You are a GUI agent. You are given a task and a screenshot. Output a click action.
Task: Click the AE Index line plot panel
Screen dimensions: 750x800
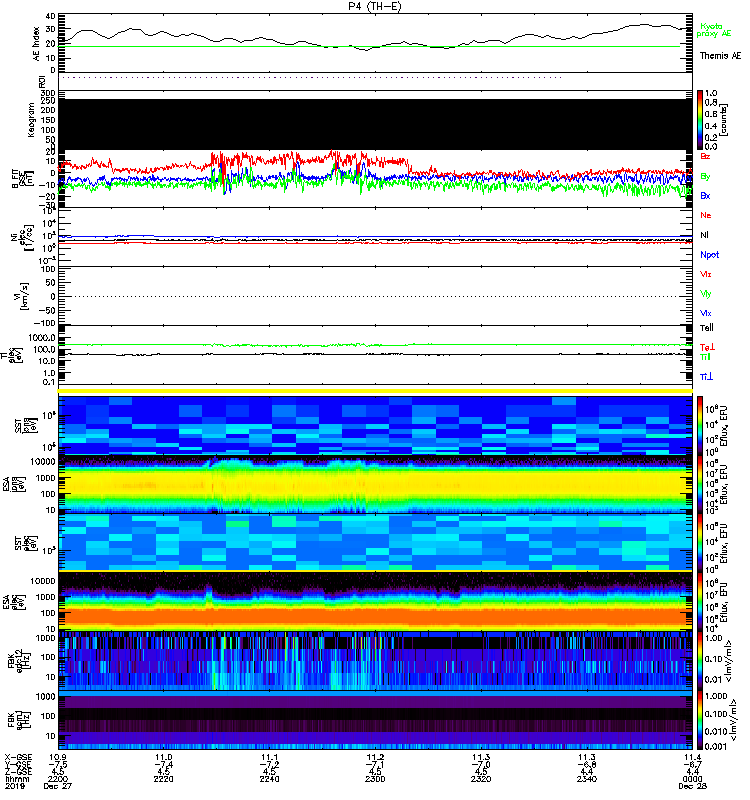376,43
